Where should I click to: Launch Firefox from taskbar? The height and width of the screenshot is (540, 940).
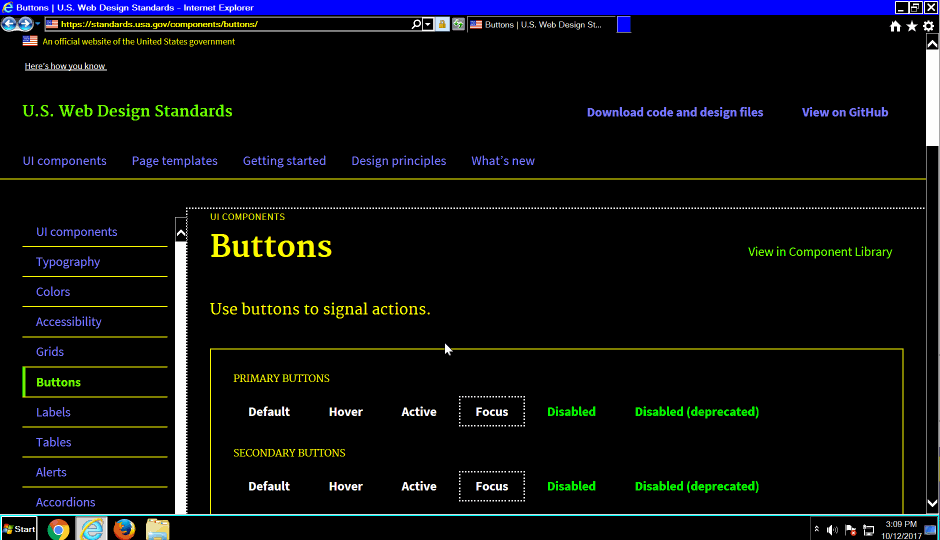(124, 529)
